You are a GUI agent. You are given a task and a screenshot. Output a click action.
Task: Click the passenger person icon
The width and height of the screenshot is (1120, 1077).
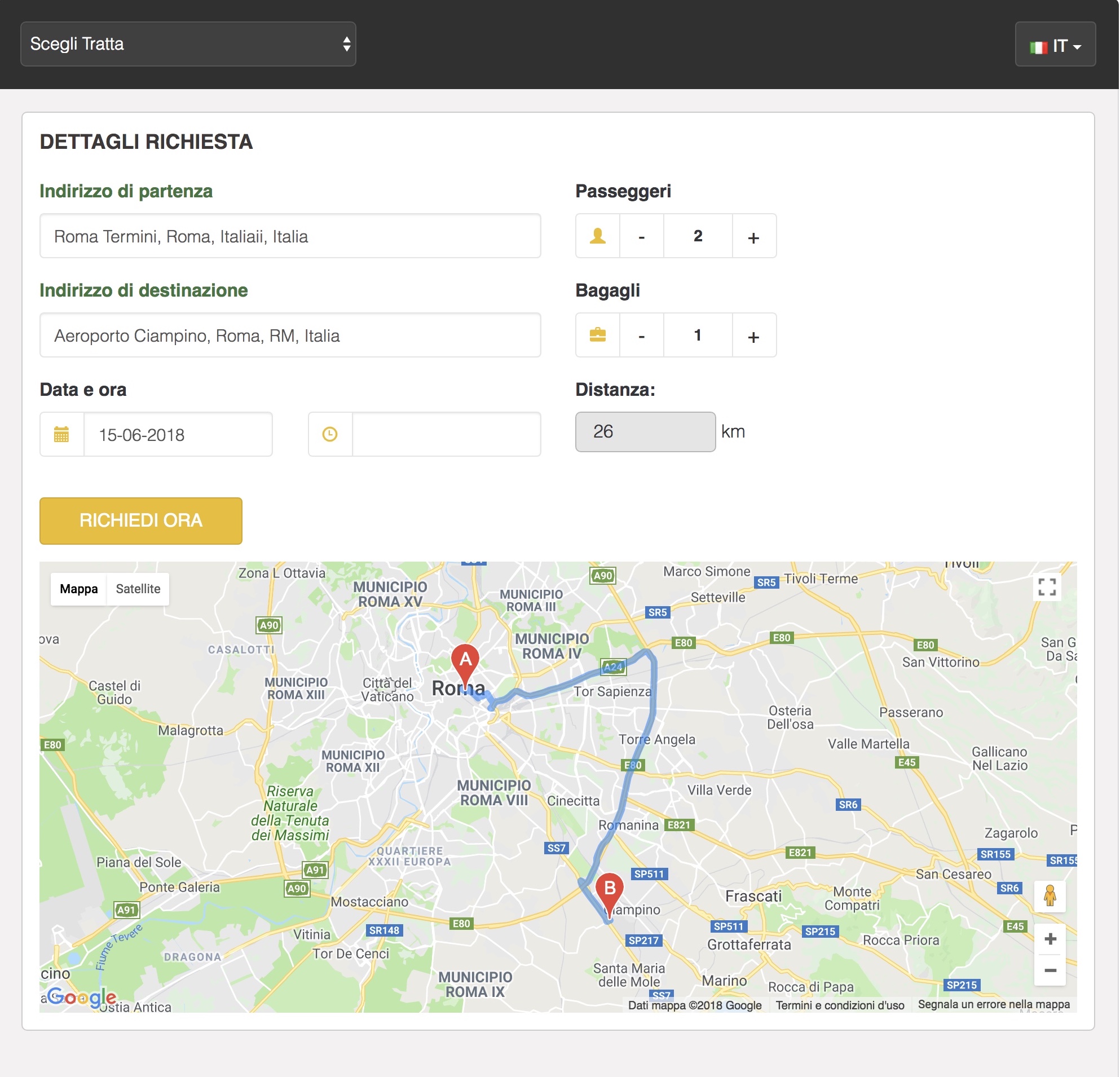pyautogui.click(x=598, y=236)
